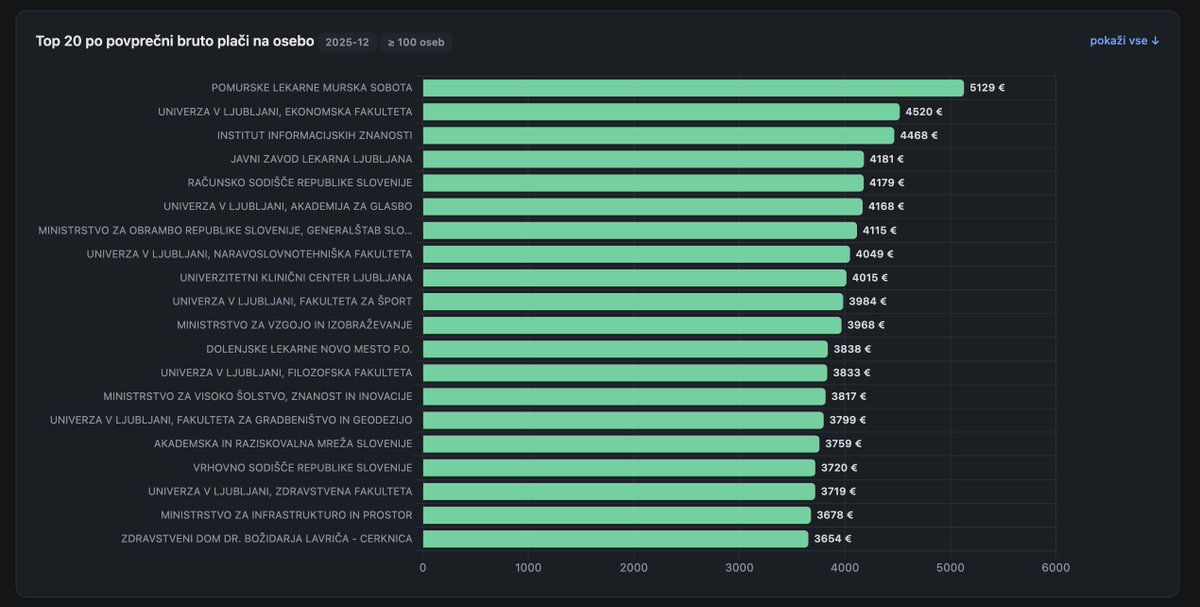1200x607 pixels.
Task: Select the Fakulteta za Gradbeništvo in Geodezijo bar
Action: (x=623, y=420)
